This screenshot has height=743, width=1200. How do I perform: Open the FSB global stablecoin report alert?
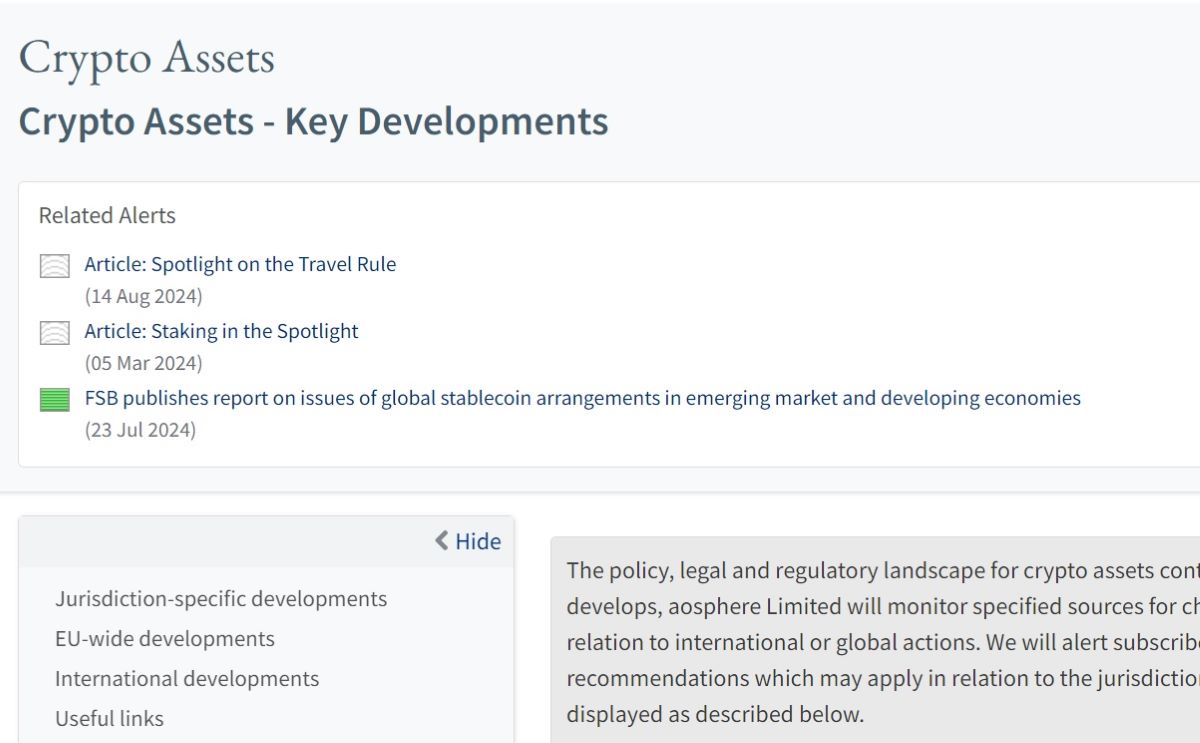coord(582,398)
